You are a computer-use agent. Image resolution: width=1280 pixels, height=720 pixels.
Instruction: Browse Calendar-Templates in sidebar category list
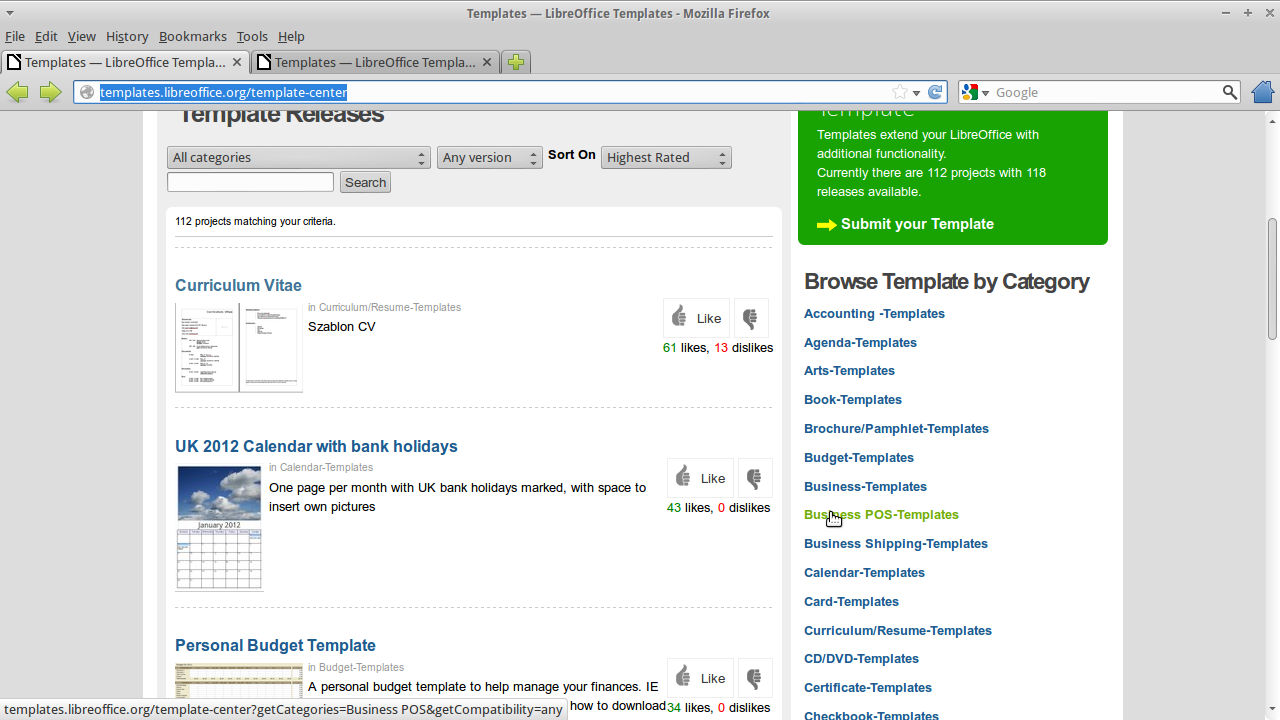point(864,572)
